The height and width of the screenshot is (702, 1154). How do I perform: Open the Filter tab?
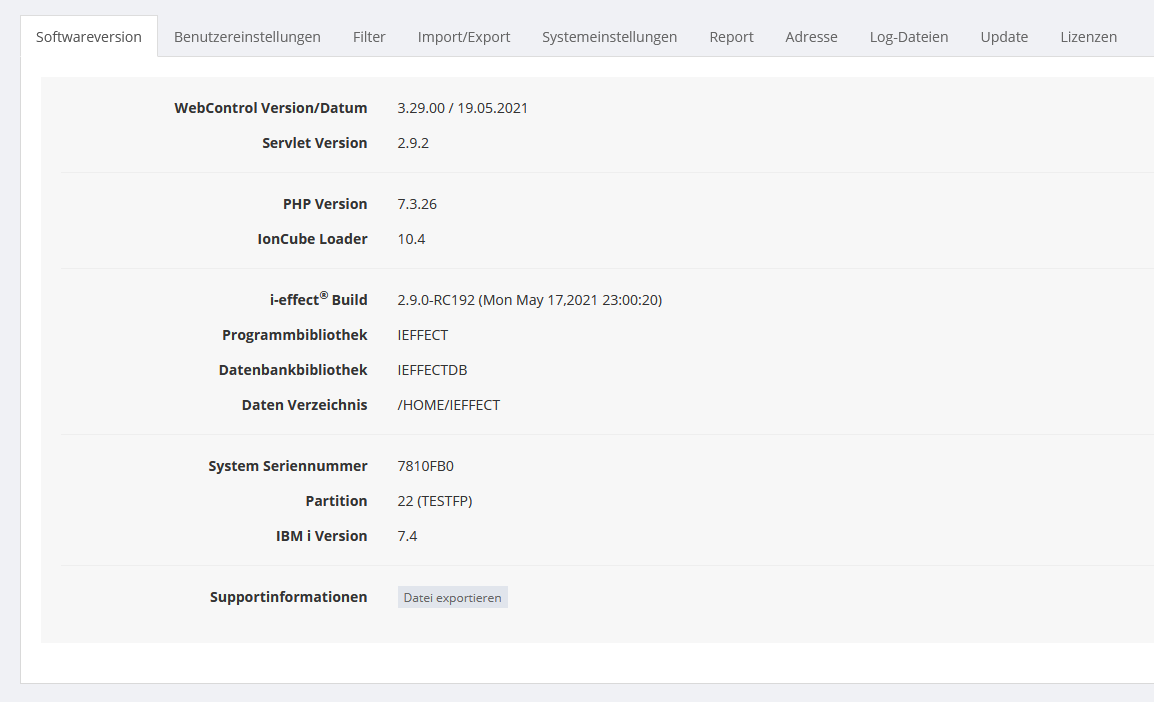click(369, 37)
